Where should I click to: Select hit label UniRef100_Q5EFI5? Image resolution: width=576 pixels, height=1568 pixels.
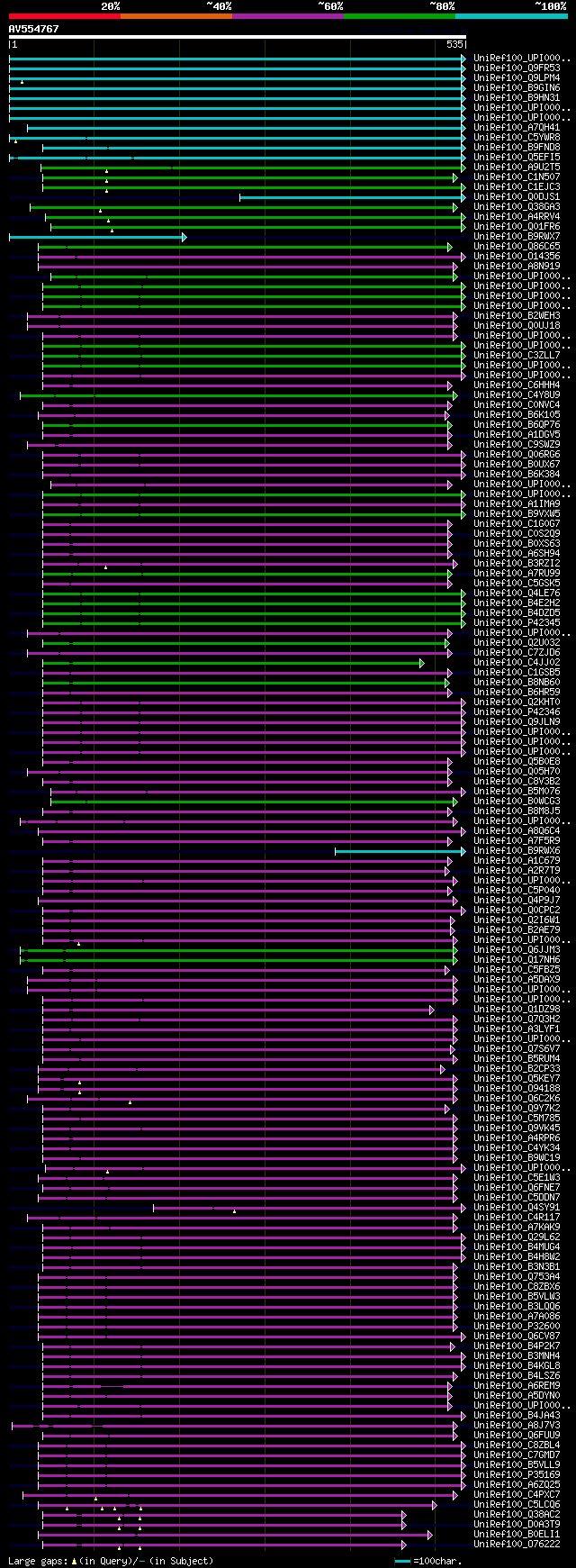[x=517, y=157]
